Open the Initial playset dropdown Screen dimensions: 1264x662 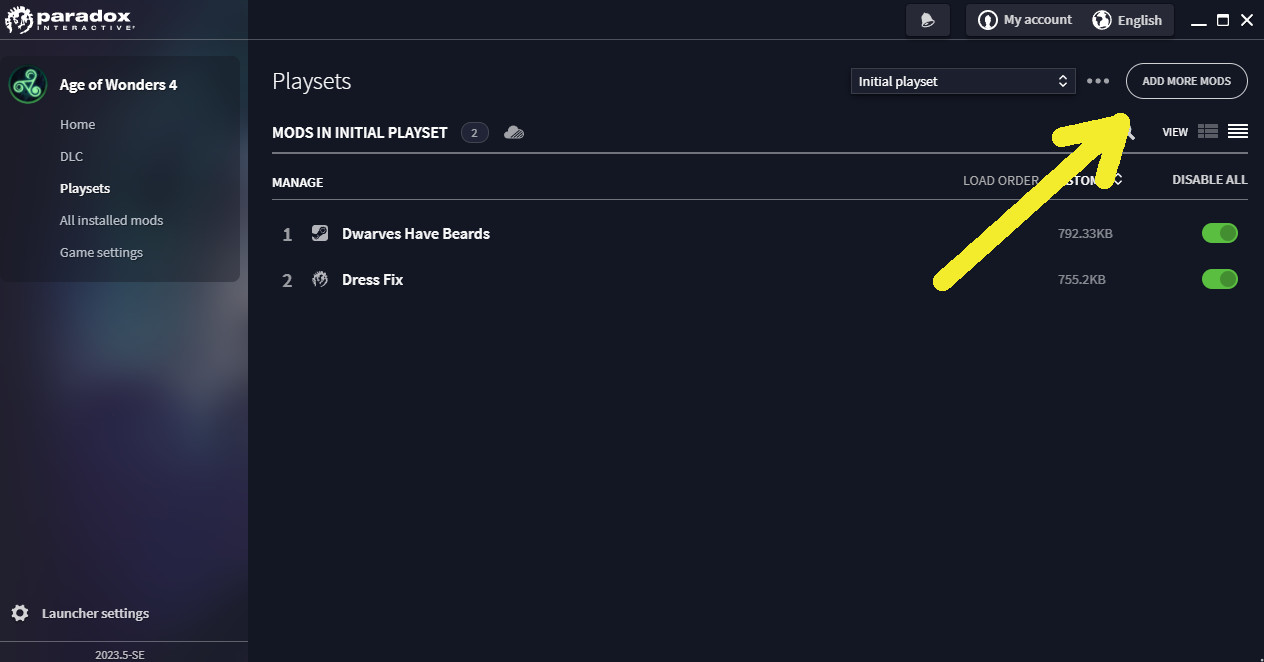[x=962, y=81]
